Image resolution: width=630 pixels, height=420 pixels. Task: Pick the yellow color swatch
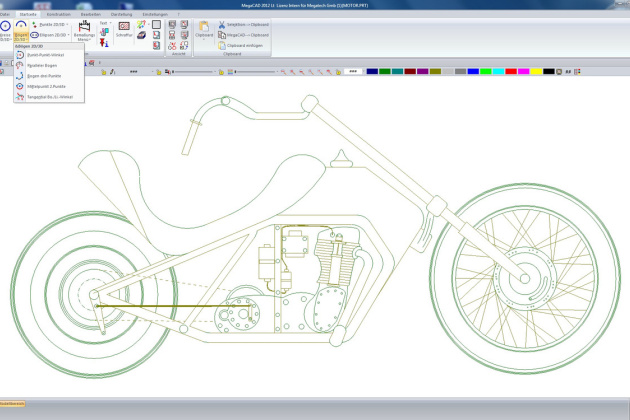pos(536,72)
